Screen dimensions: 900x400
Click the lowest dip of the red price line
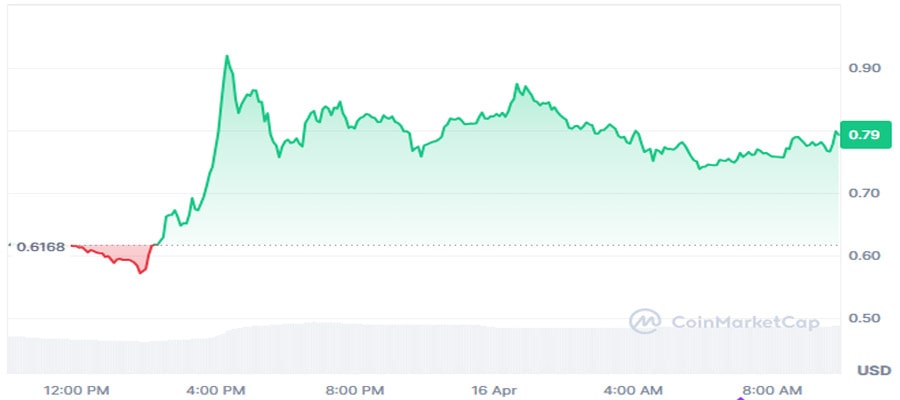pyautogui.click(x=140, y=272)
